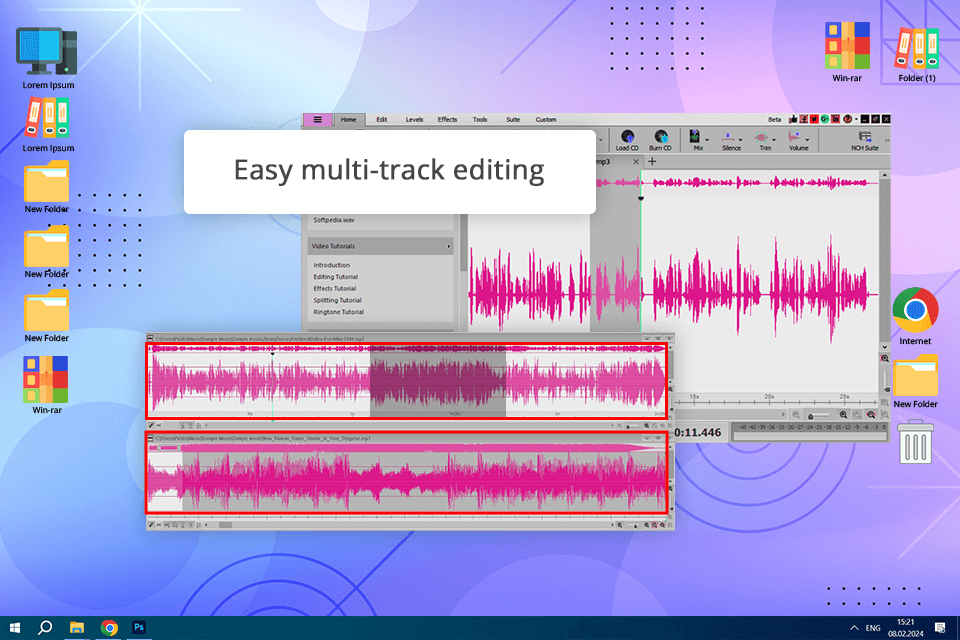Switch to the Home tab
Screen dimensions: 960x640
348,119
